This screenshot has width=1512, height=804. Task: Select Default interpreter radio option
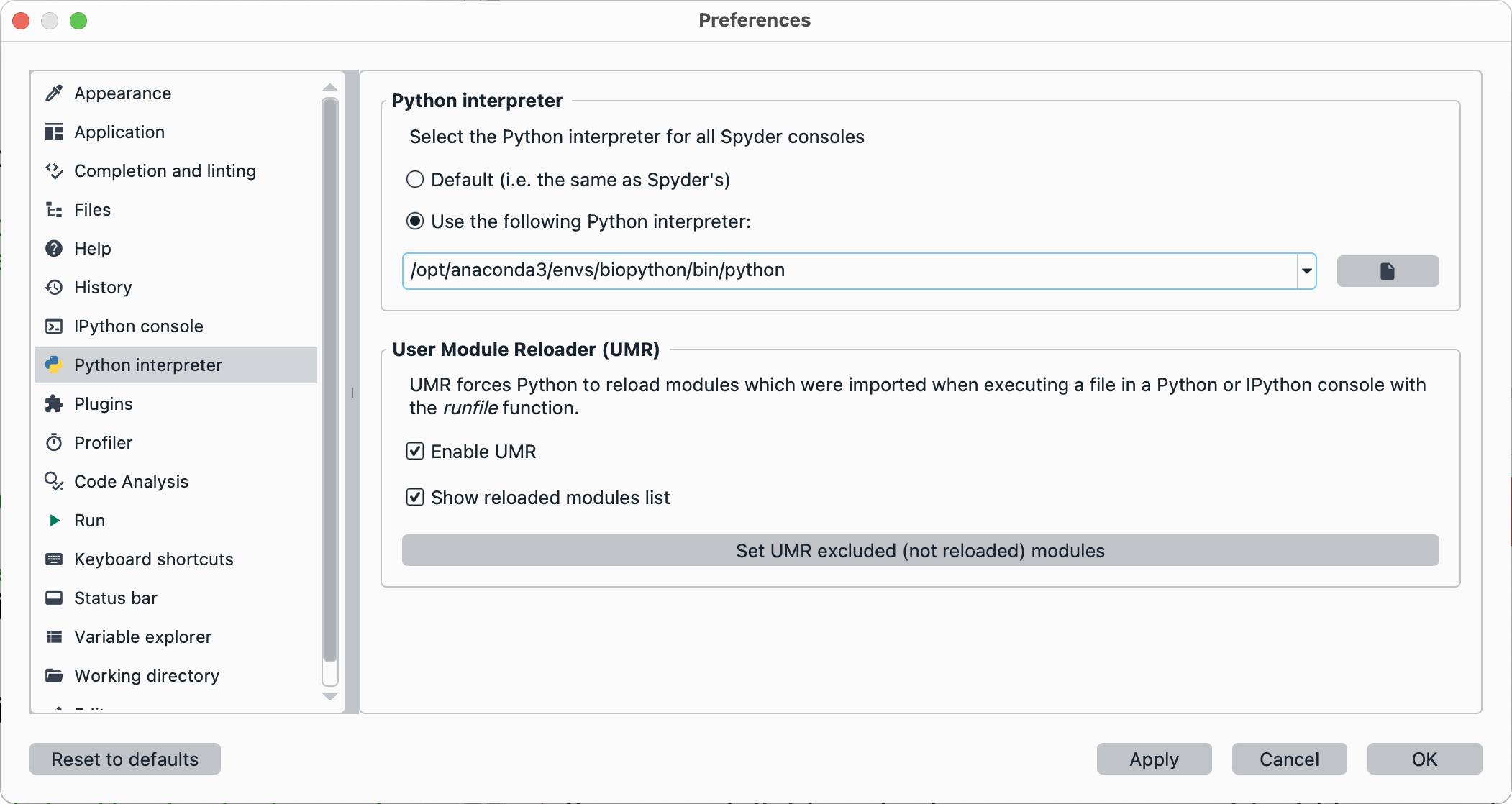415,180
